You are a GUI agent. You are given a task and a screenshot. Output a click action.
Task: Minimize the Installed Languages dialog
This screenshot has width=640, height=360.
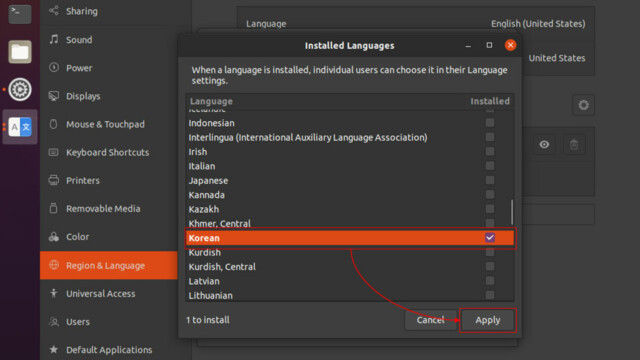(x=468, y=45)
